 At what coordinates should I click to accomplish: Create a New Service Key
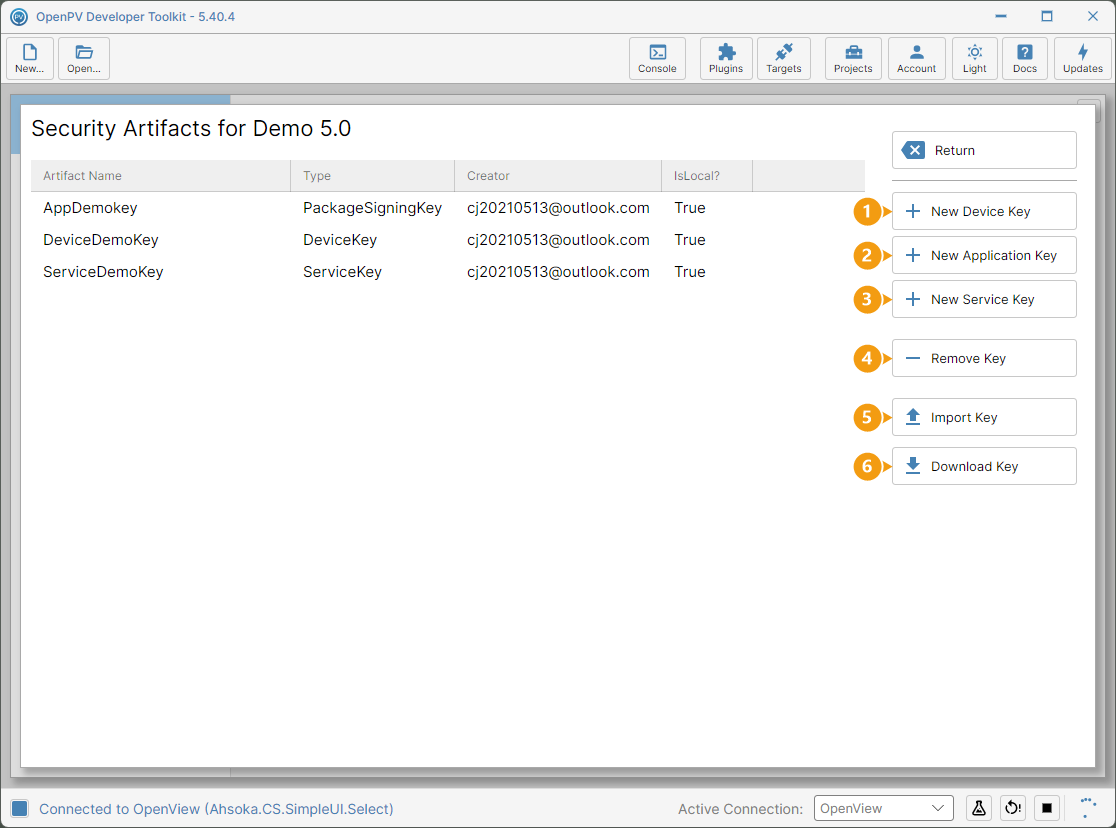(x=984, y=300)
